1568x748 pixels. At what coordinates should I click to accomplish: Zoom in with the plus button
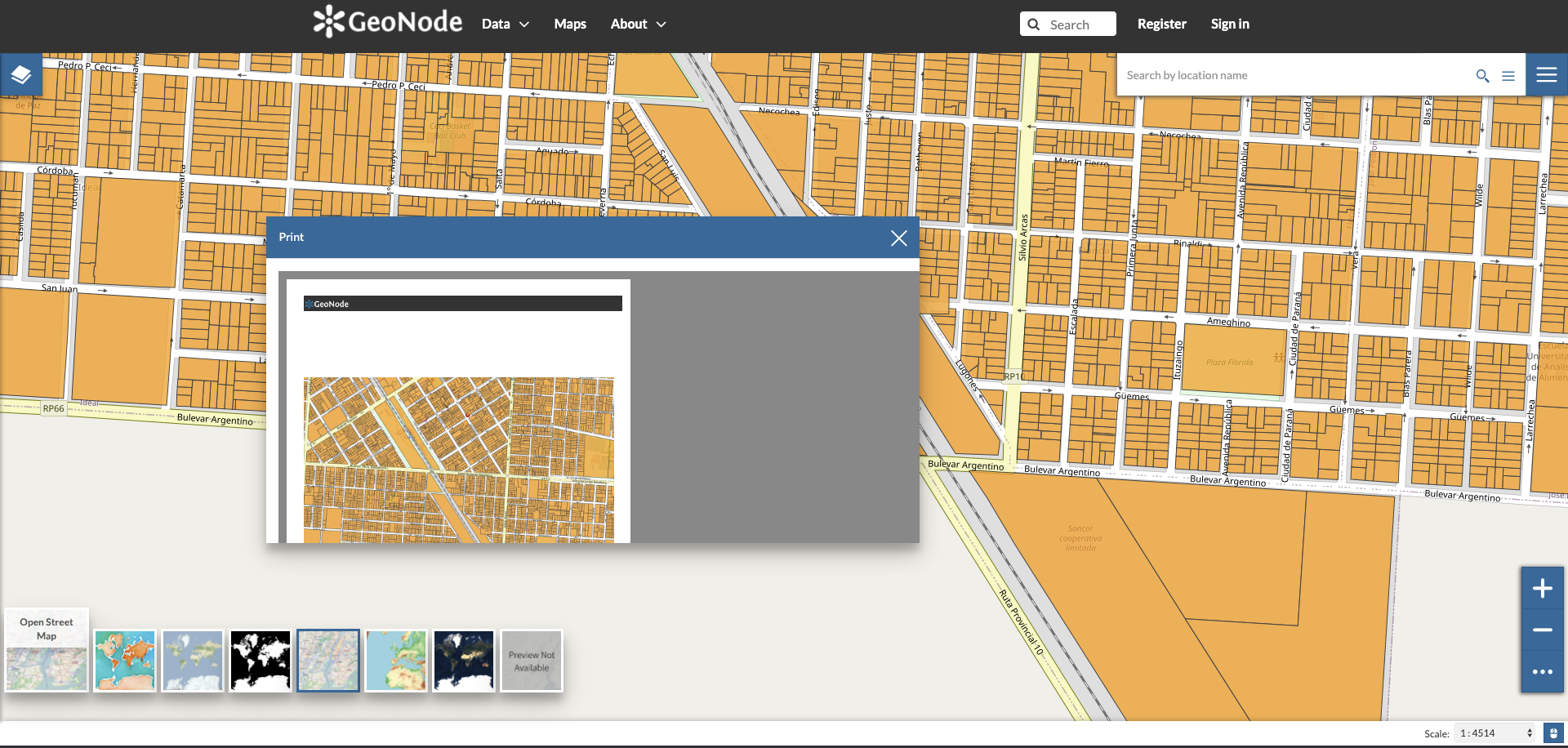(x=1543, y=588)
